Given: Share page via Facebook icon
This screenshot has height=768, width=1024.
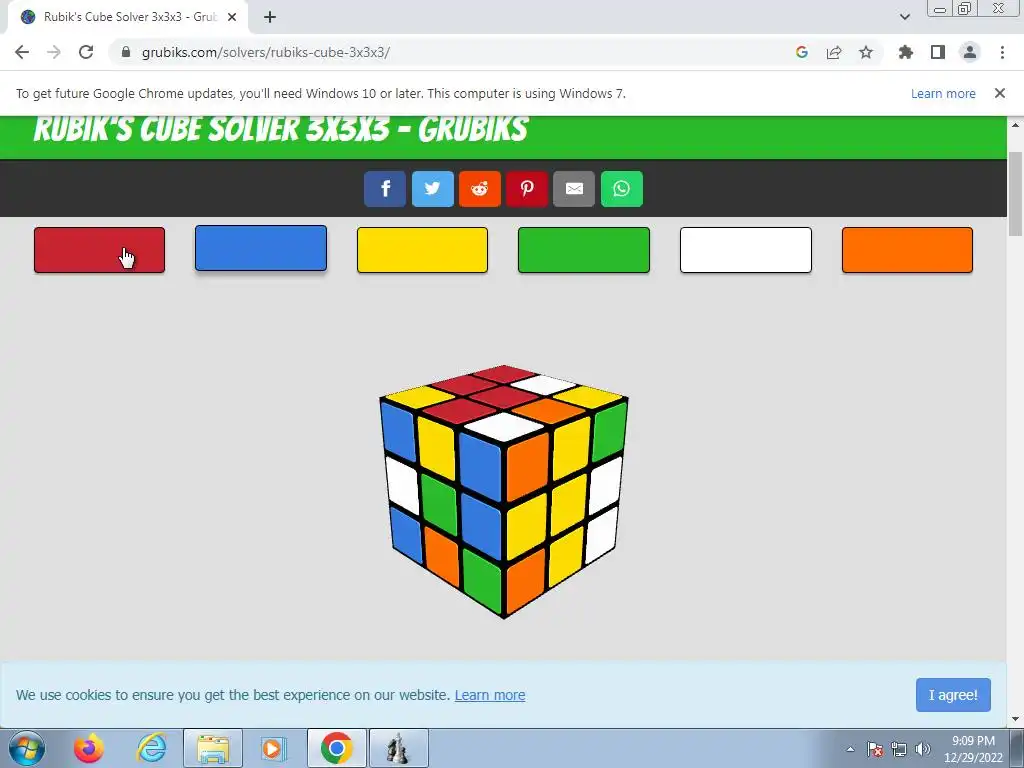Looking at the screenshot, I should coord(385,189).
